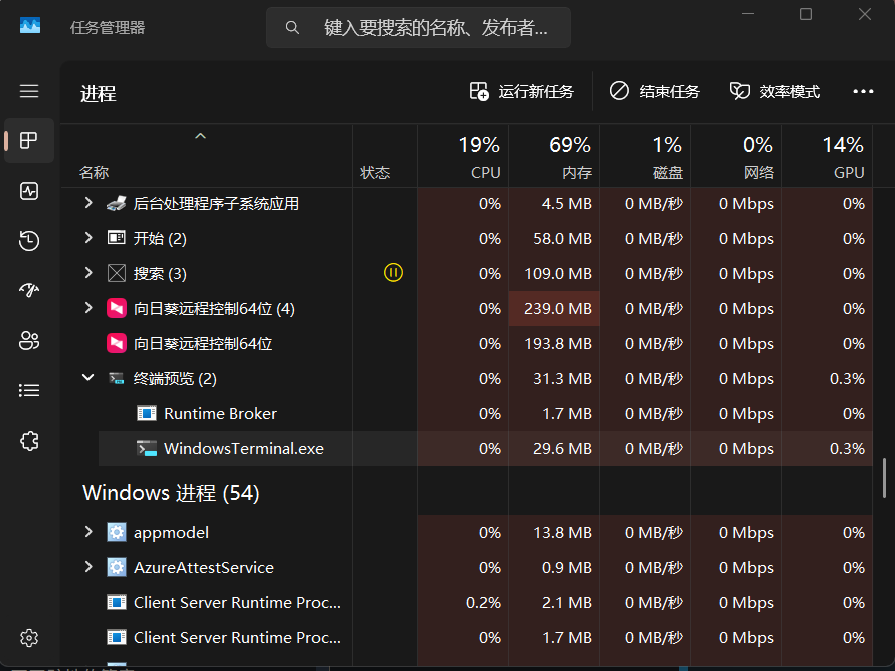Screen dimensions: 895x671
Task: Click the Windows 进程 (54) group heading
Action: 171,492
